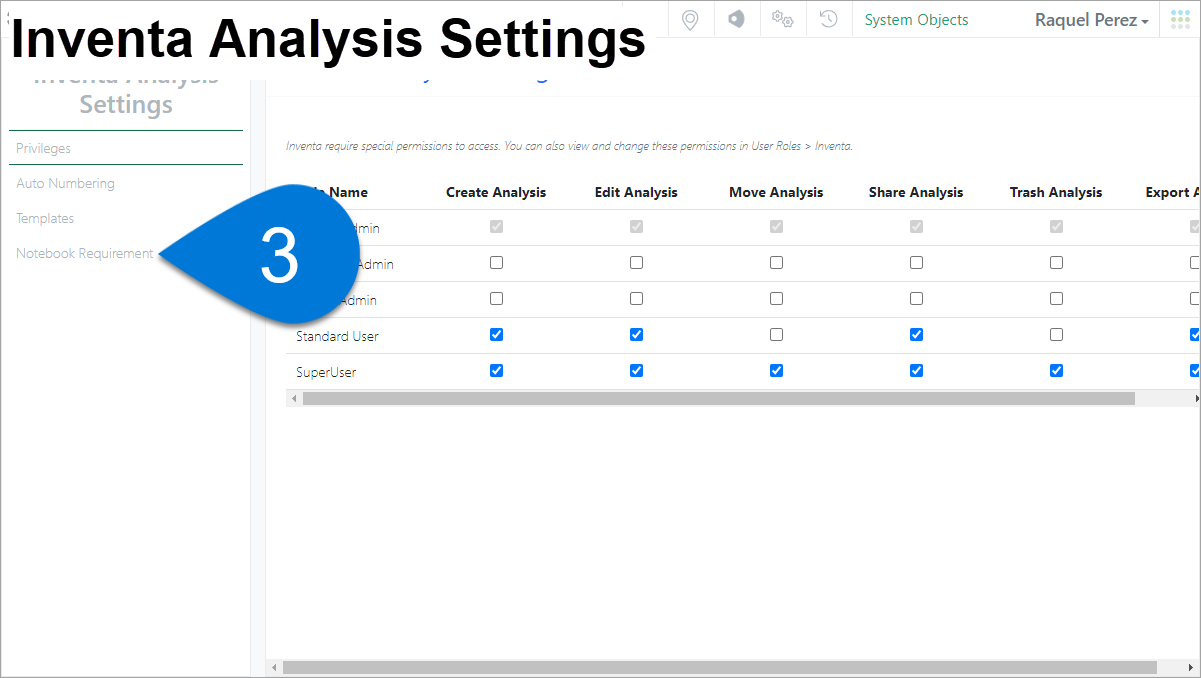Click the Inventa permissions description text
This screenshot has height=678, width=1201.
569,146
